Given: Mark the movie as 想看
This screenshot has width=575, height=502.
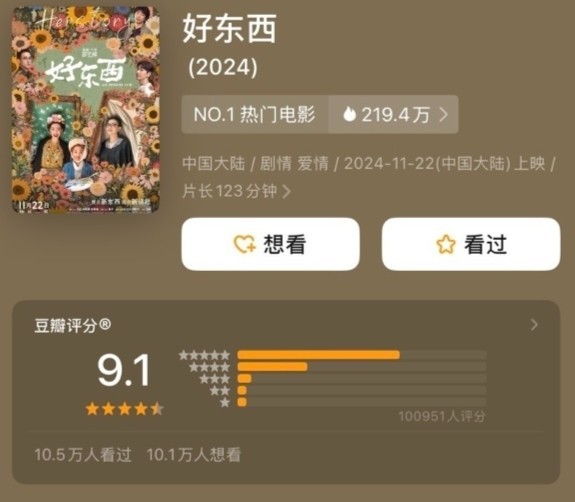Looking at the screenshot, I should 270,244.
